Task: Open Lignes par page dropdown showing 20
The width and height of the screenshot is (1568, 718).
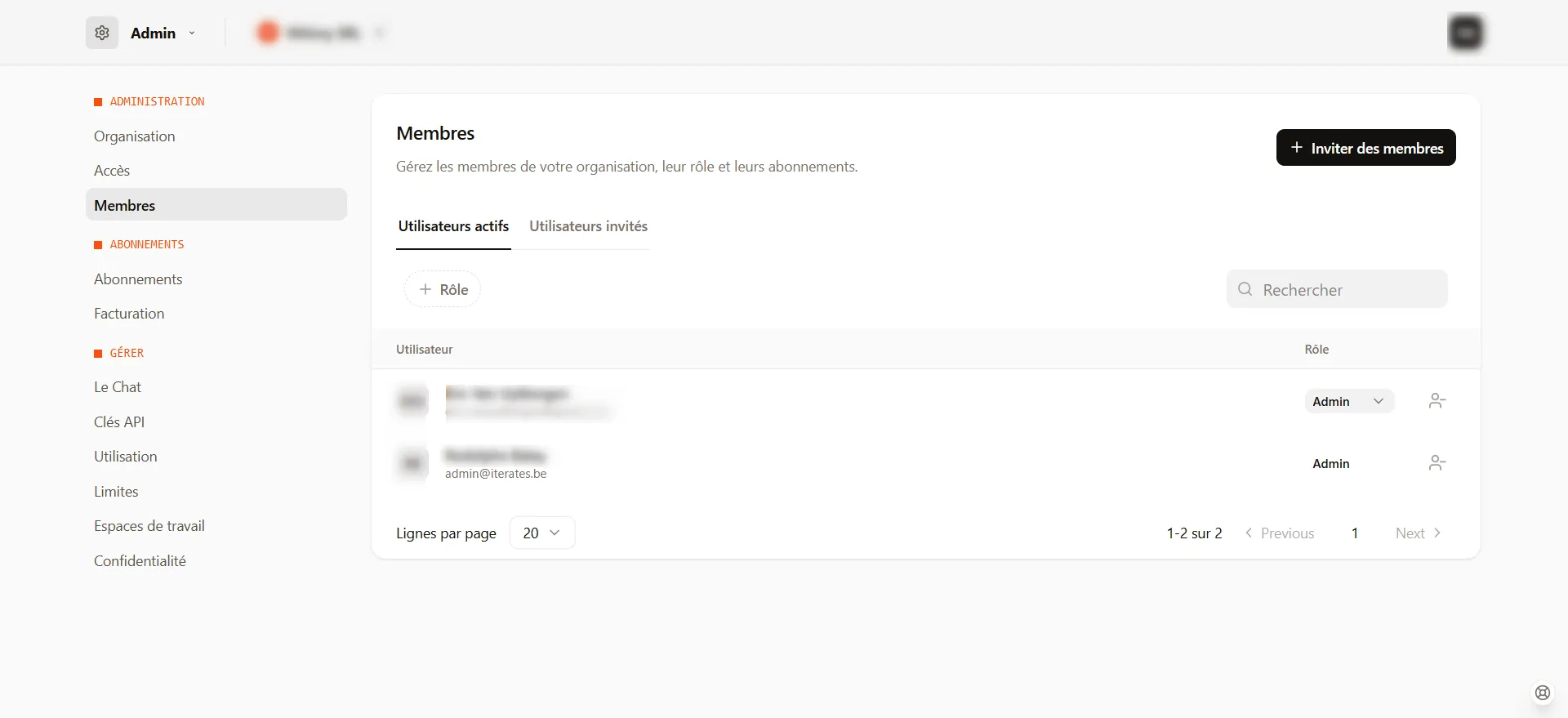Action: pos(541,533)
